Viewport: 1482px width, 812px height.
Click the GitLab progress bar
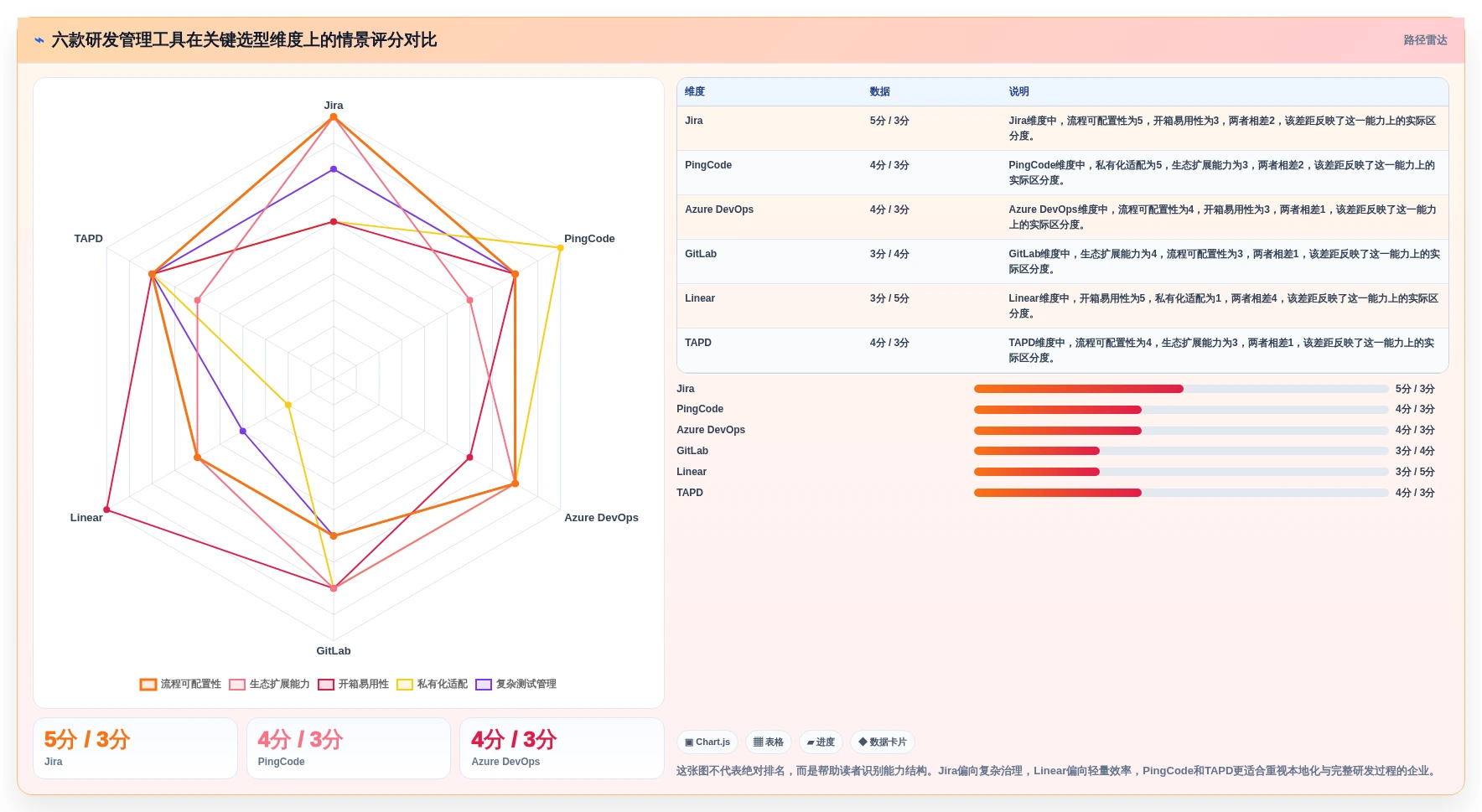[x=1181, y=451]
